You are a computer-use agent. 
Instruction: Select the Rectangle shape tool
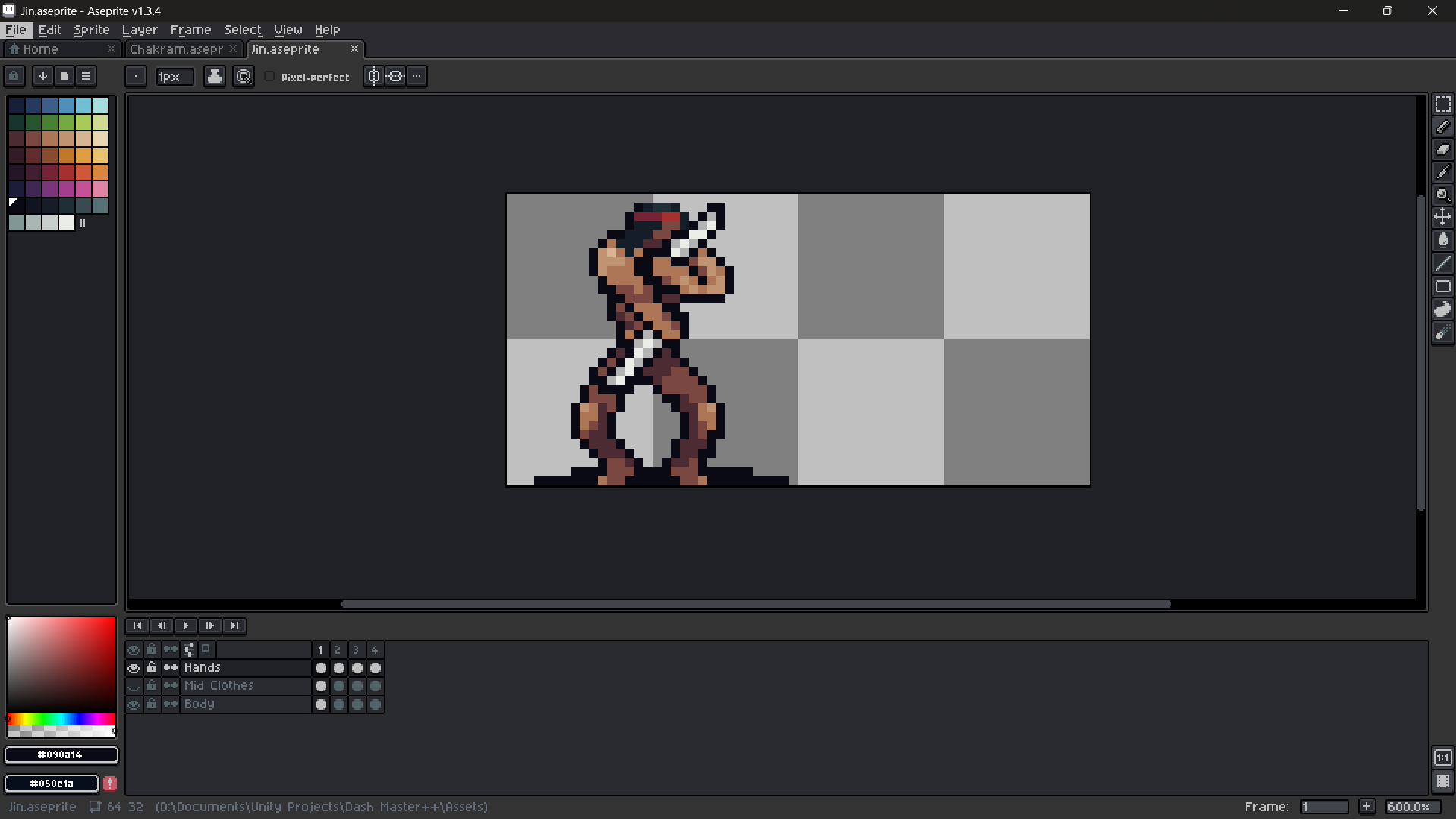[1442, 286]
